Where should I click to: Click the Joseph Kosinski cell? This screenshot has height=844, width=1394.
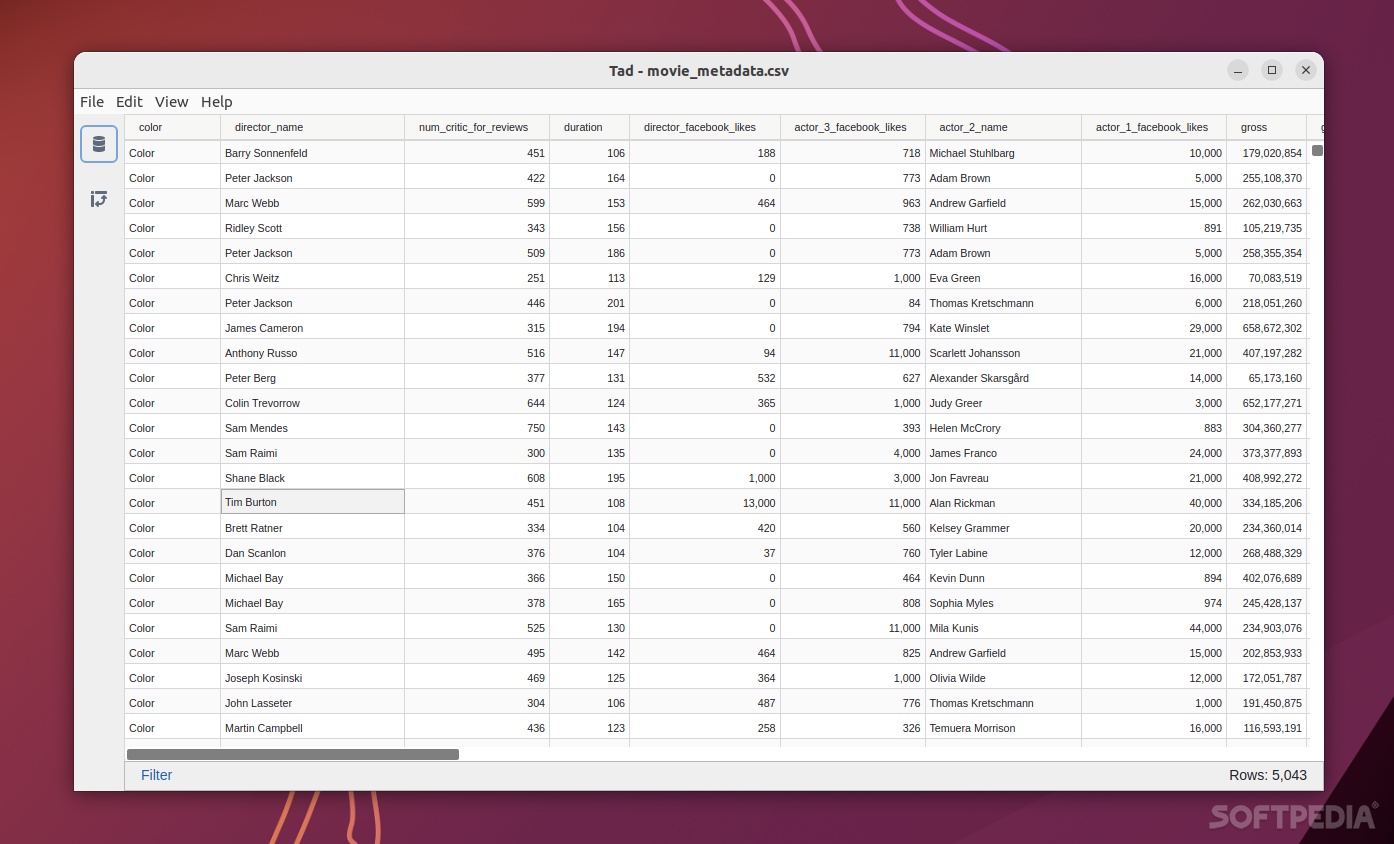(x=312, y=678)
